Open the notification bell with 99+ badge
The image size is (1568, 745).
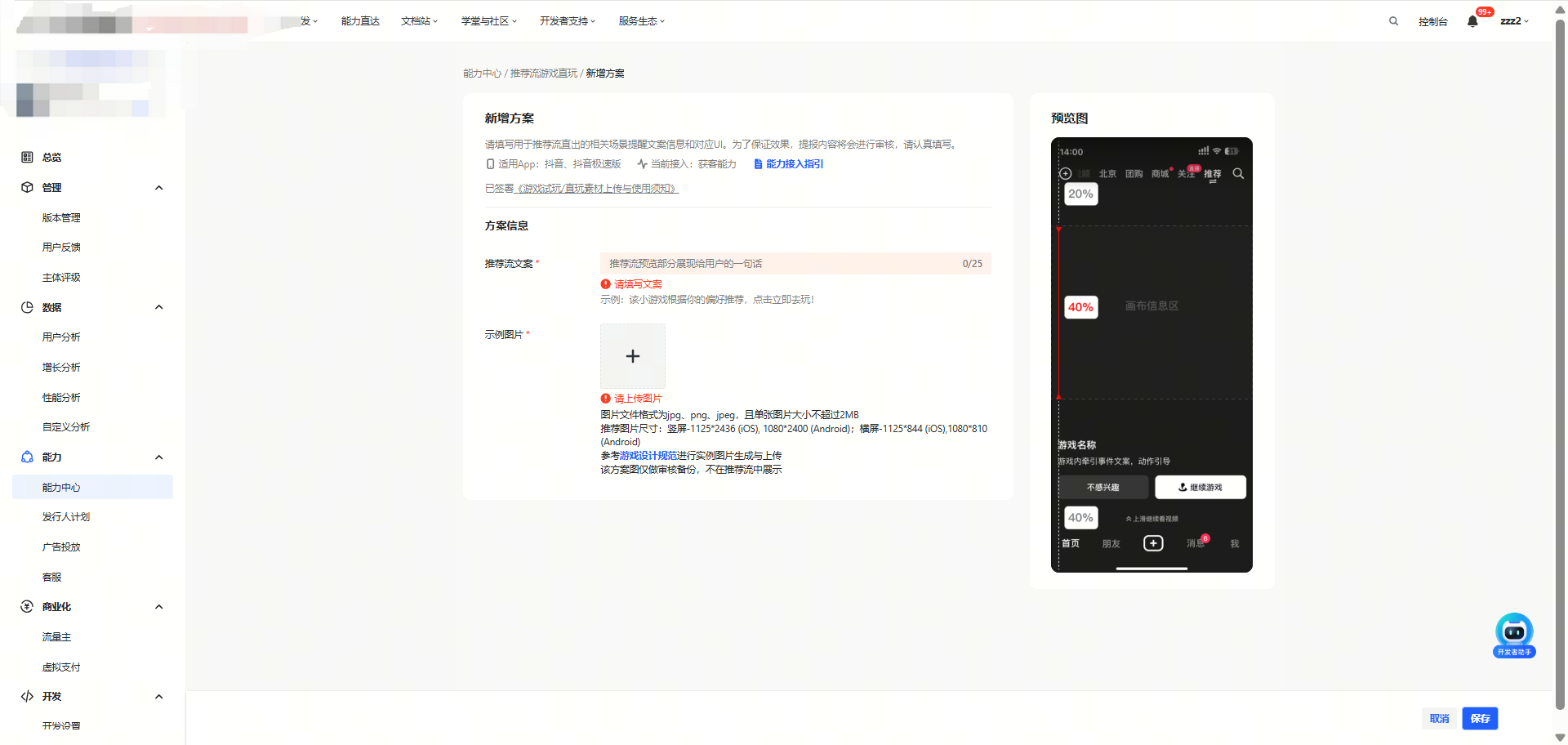[x=1472, y=21]
